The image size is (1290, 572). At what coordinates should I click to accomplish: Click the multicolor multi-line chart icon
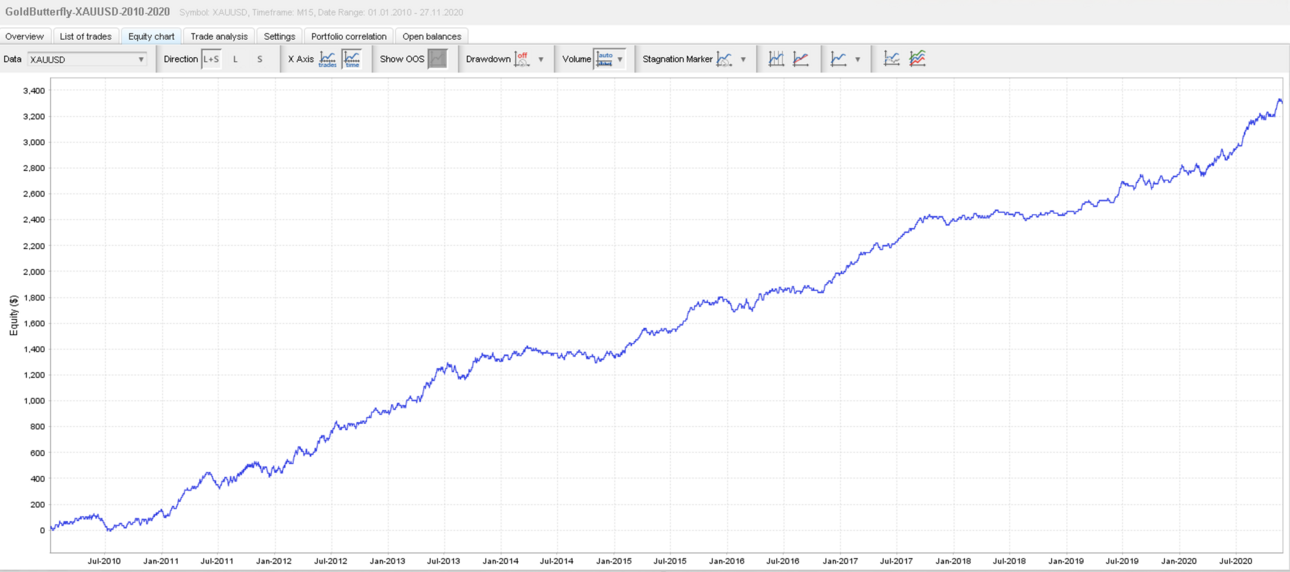tap(917, 59)
